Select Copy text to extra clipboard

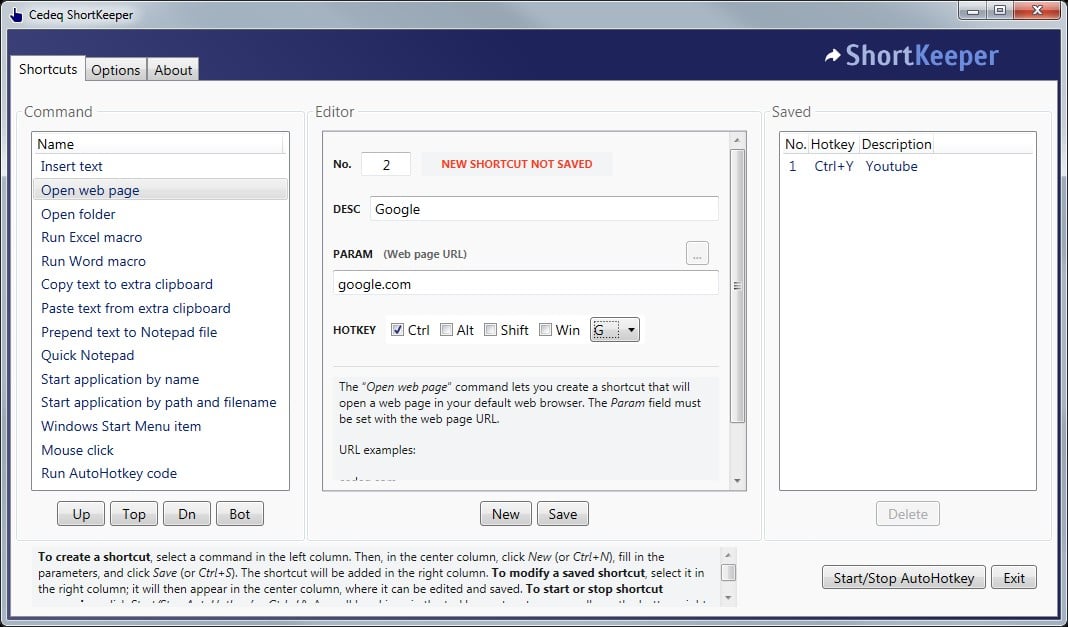(x=160, y=284)
